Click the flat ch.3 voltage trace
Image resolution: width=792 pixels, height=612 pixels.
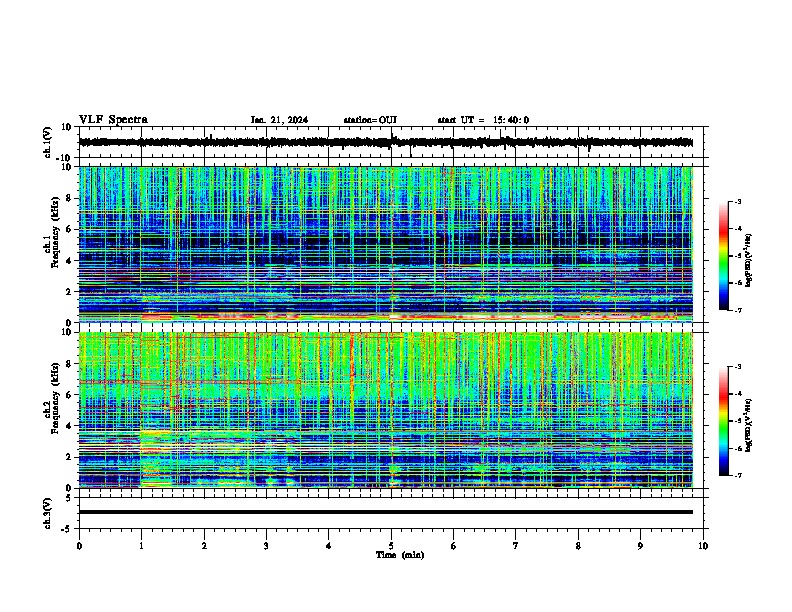[386, 512]
